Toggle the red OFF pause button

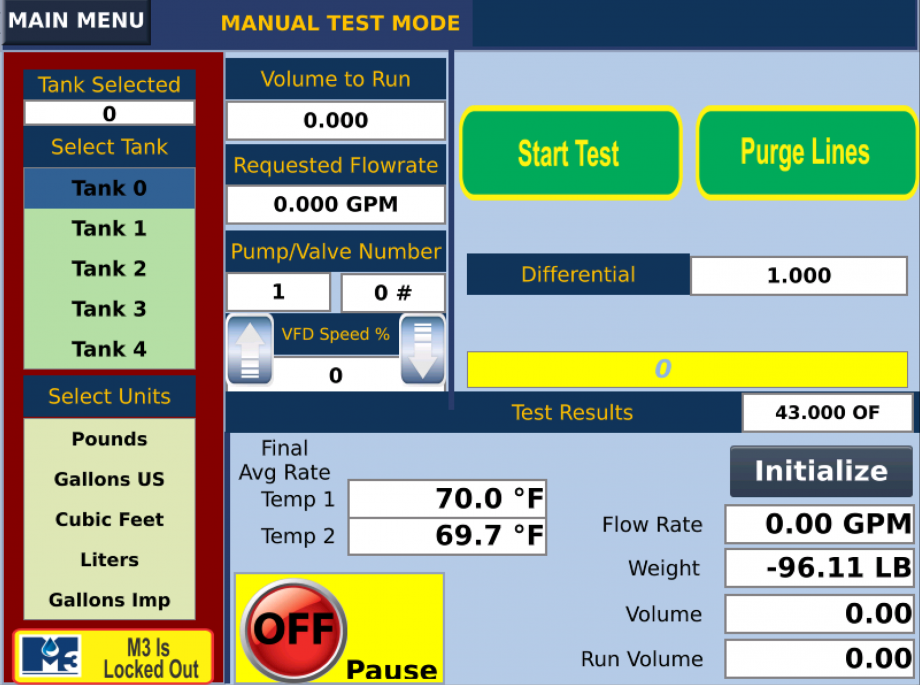point(294,629)
